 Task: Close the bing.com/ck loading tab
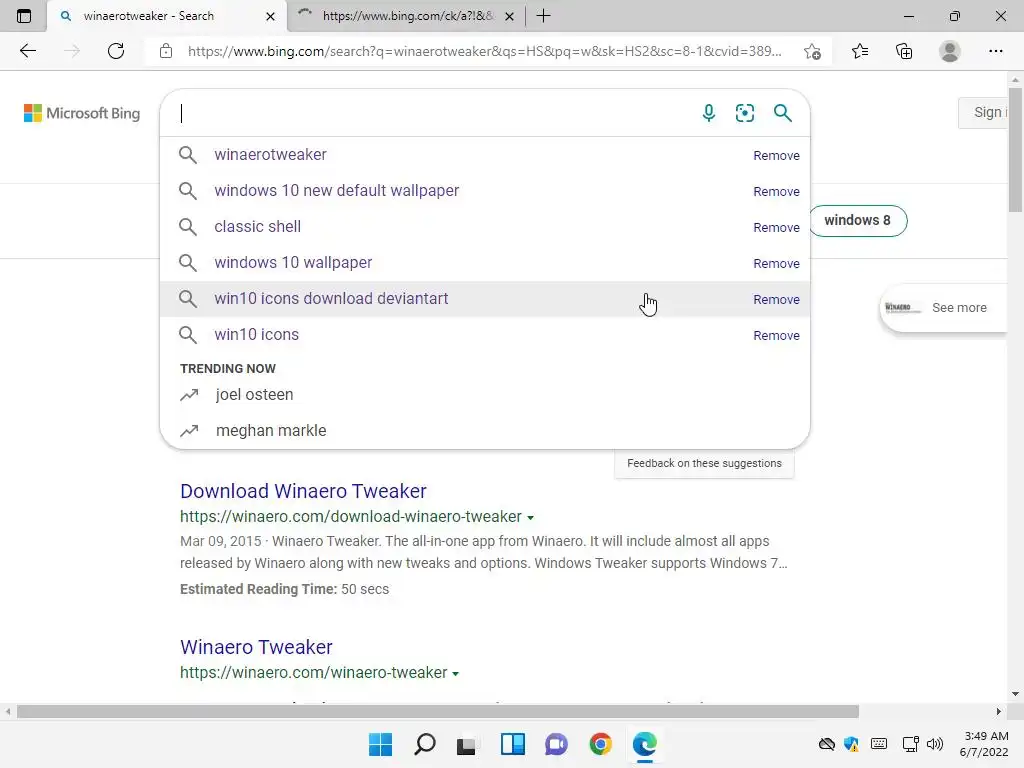click(510, 16)
